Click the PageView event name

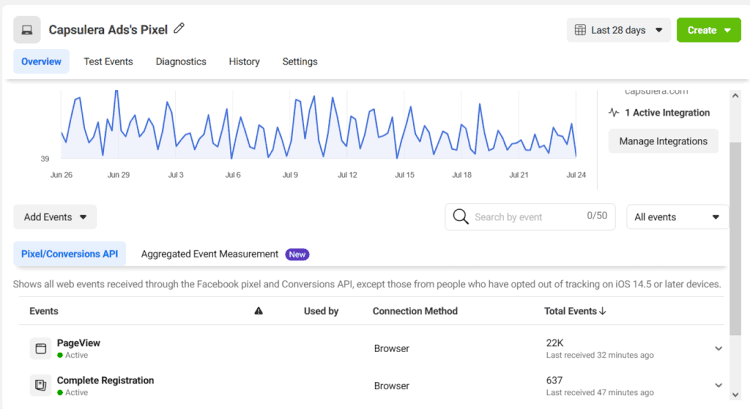coord(78,343)
